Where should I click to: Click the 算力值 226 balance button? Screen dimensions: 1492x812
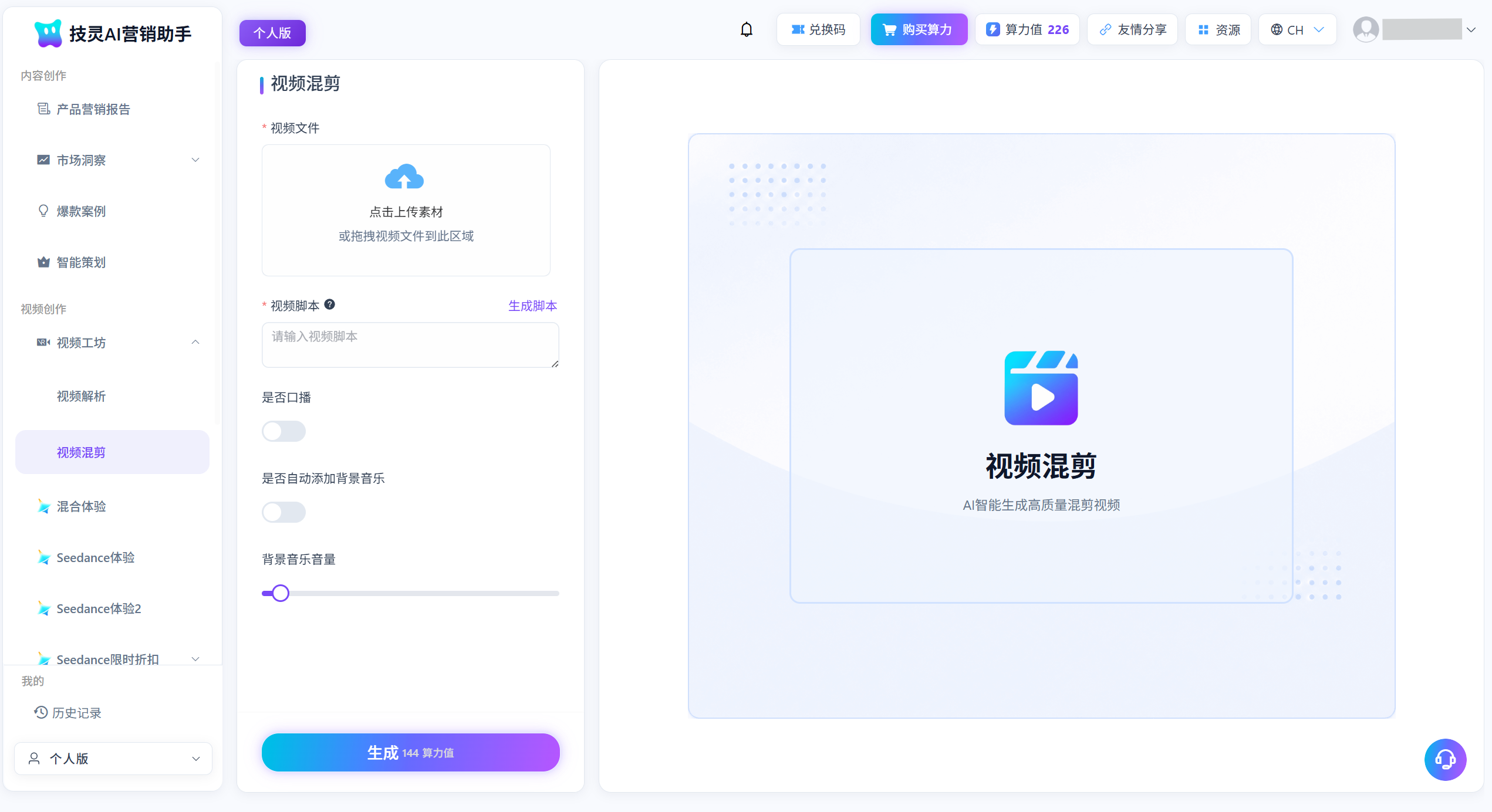point(1027,29)
